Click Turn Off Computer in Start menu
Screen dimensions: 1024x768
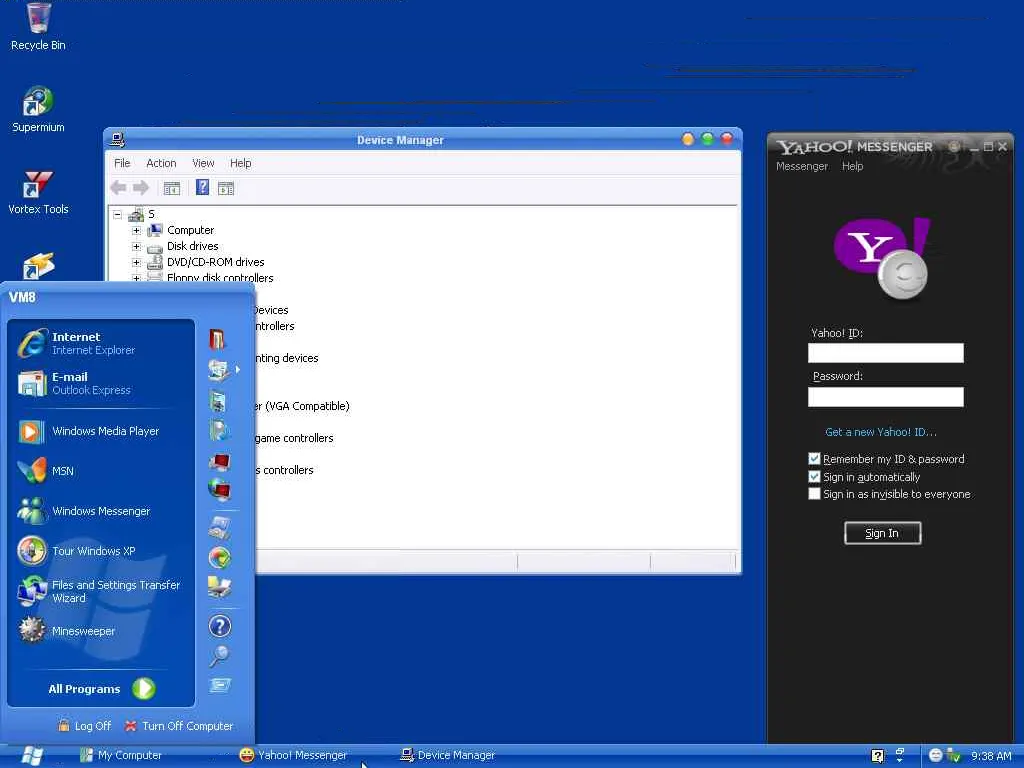click(178, 726)
